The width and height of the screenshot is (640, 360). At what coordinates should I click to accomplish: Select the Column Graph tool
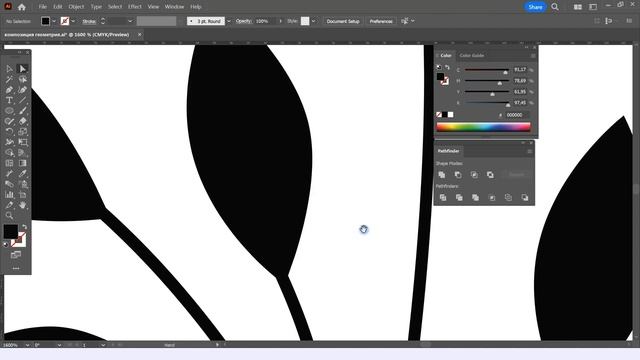pos(9,195)
